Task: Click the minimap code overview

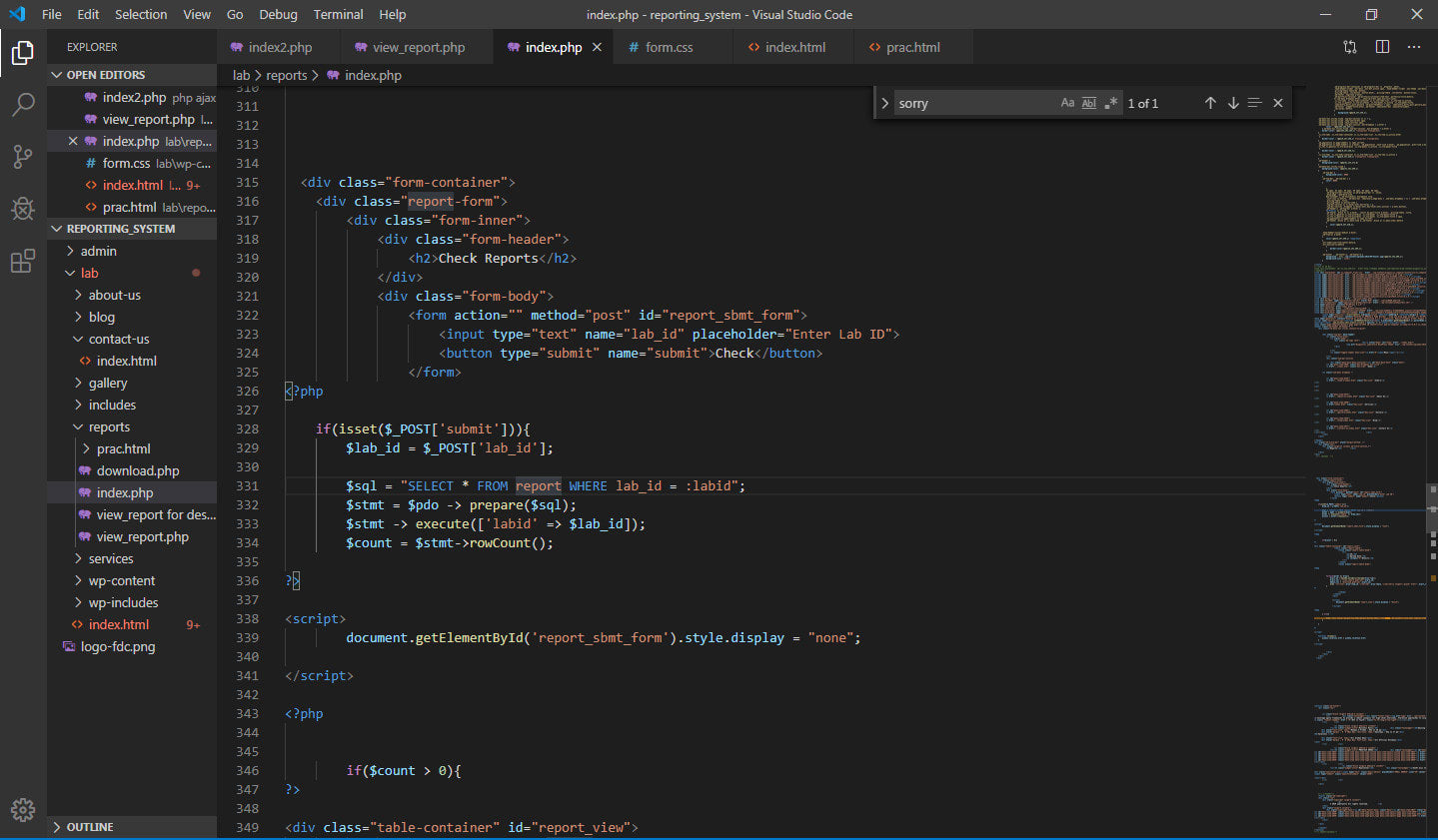Action: point(1371,400)
